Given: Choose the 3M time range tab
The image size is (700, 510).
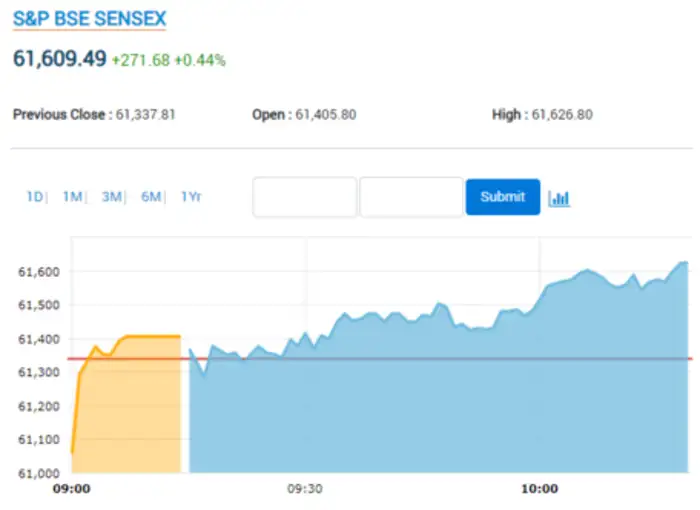Looking at the screenshot, I should tap(111, 197).
